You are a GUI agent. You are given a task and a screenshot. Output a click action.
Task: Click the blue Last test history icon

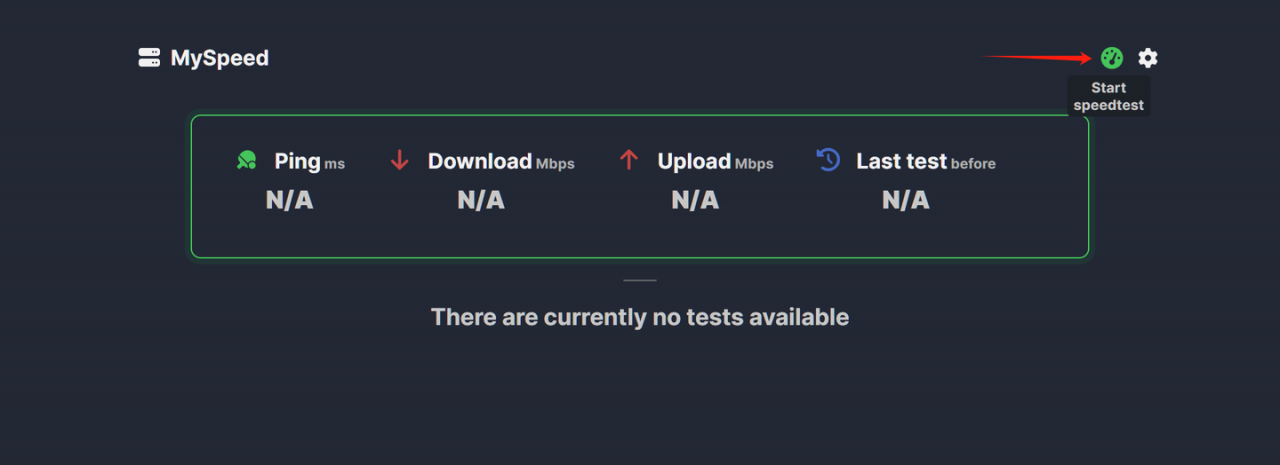point(828,160)
